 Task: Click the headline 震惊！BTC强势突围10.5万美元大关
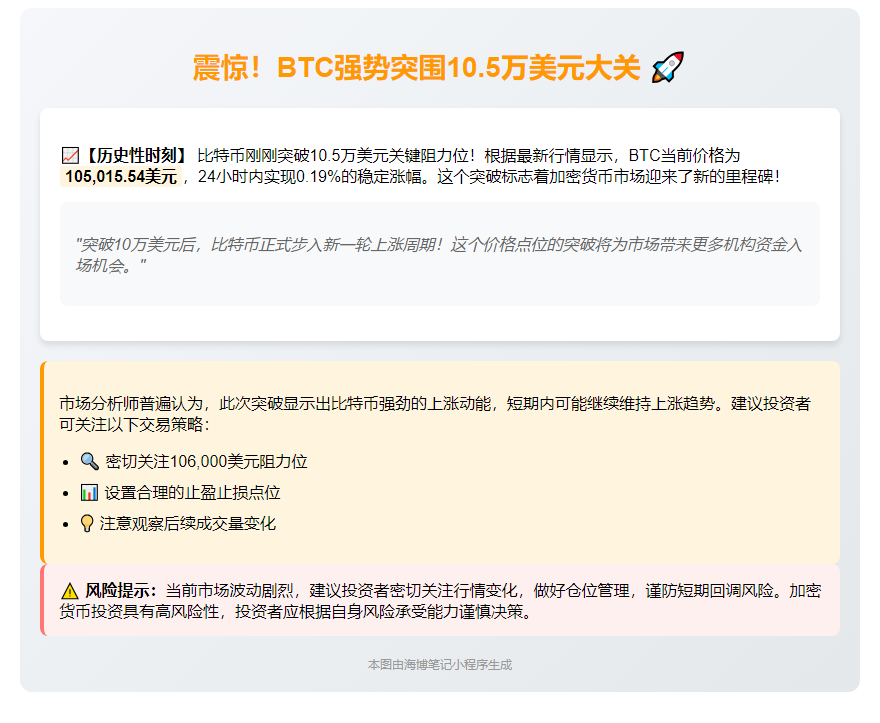(416, 68)
